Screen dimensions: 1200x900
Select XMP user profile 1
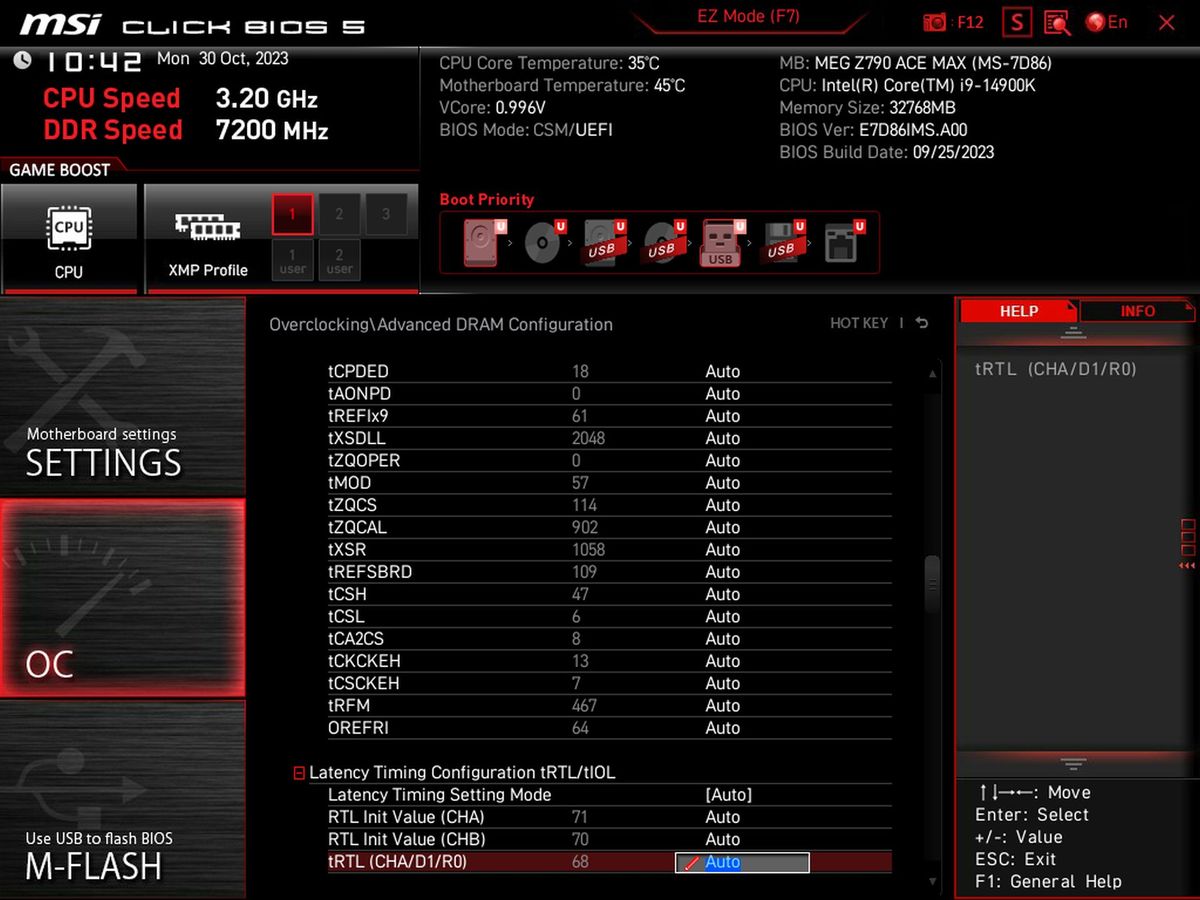(293, 260)
